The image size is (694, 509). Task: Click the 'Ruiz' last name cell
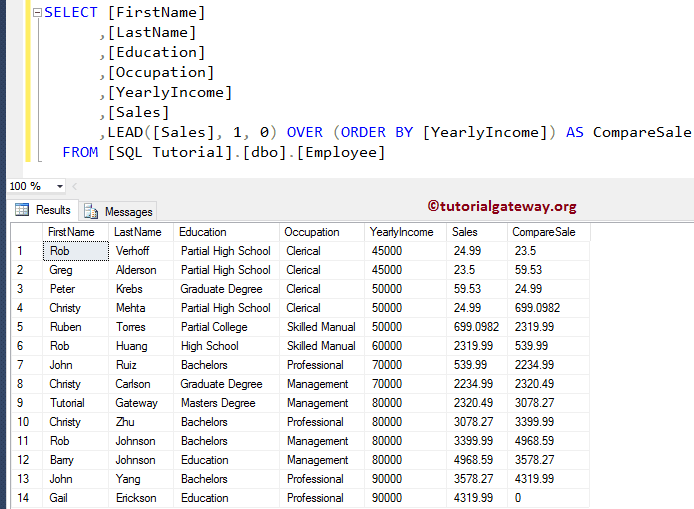tap(141, 365)
